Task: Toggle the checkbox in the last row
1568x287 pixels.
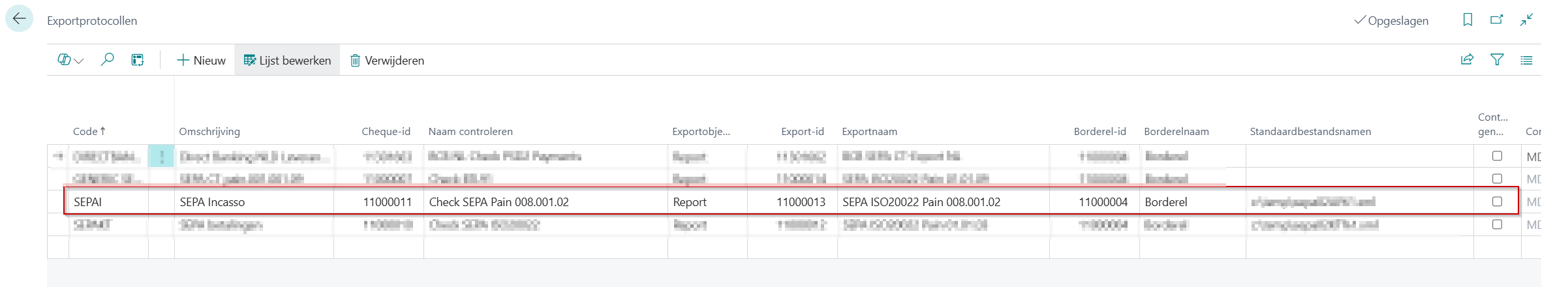Action: [x=1497, y=224]
